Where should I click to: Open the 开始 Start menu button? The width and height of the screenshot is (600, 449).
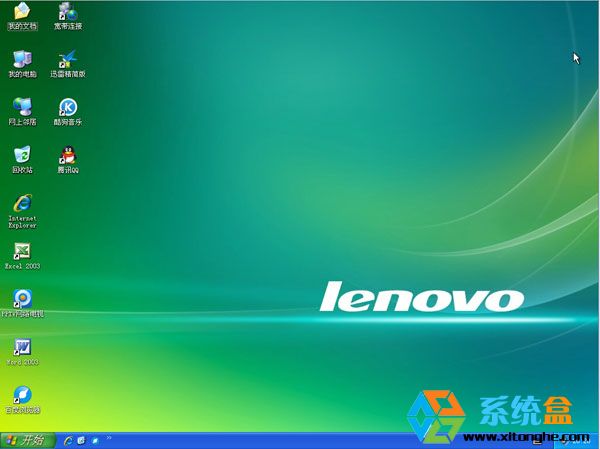[28, 441]
